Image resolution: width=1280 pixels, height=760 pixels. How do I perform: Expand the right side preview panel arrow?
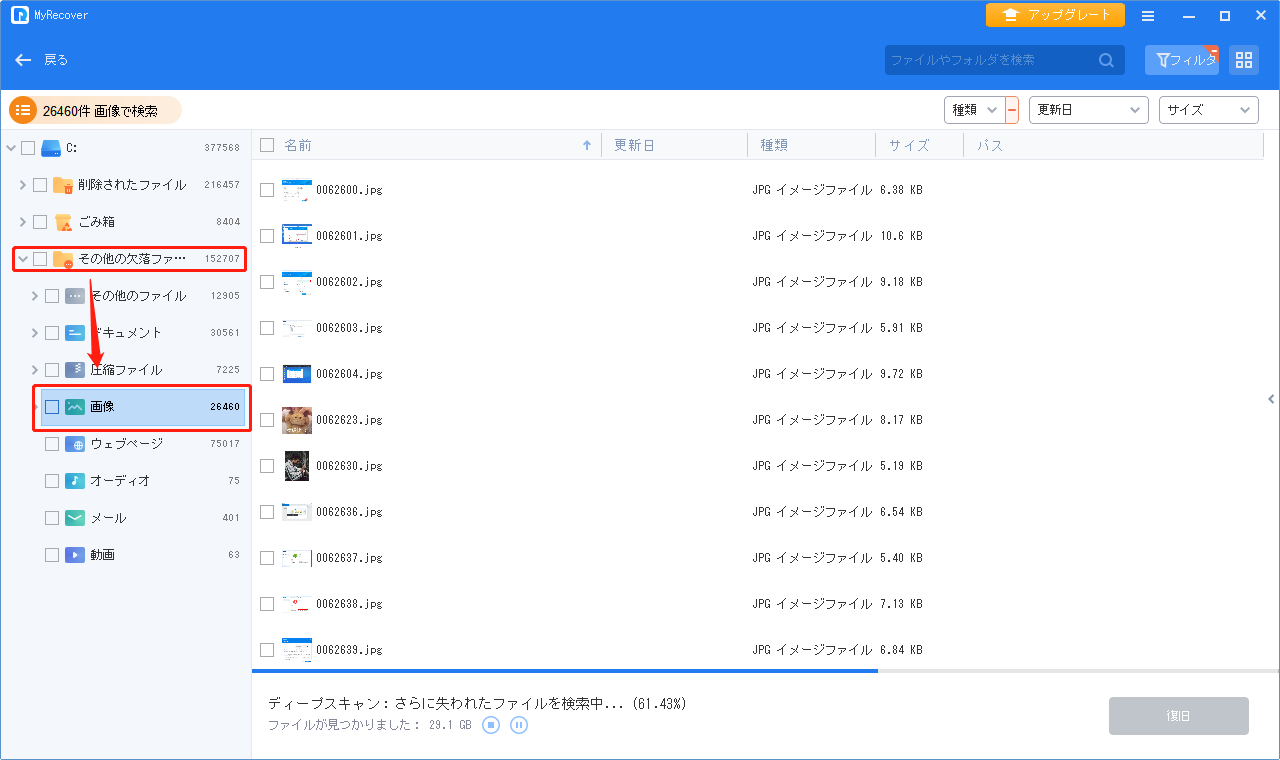1271,399
